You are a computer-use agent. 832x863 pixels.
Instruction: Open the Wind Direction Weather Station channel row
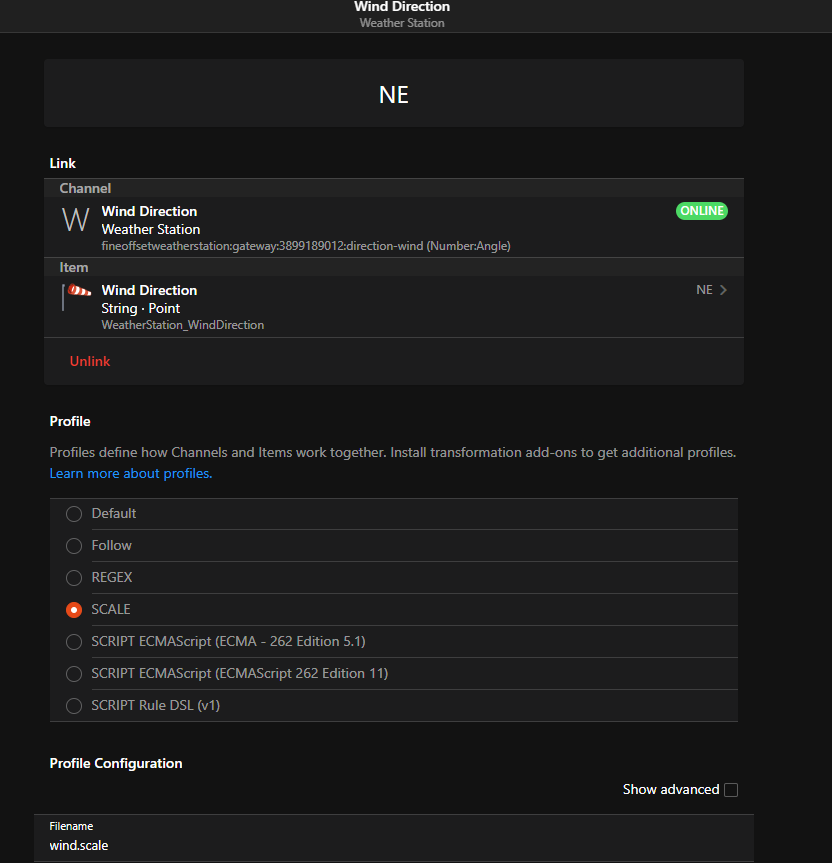pos(380,228)
